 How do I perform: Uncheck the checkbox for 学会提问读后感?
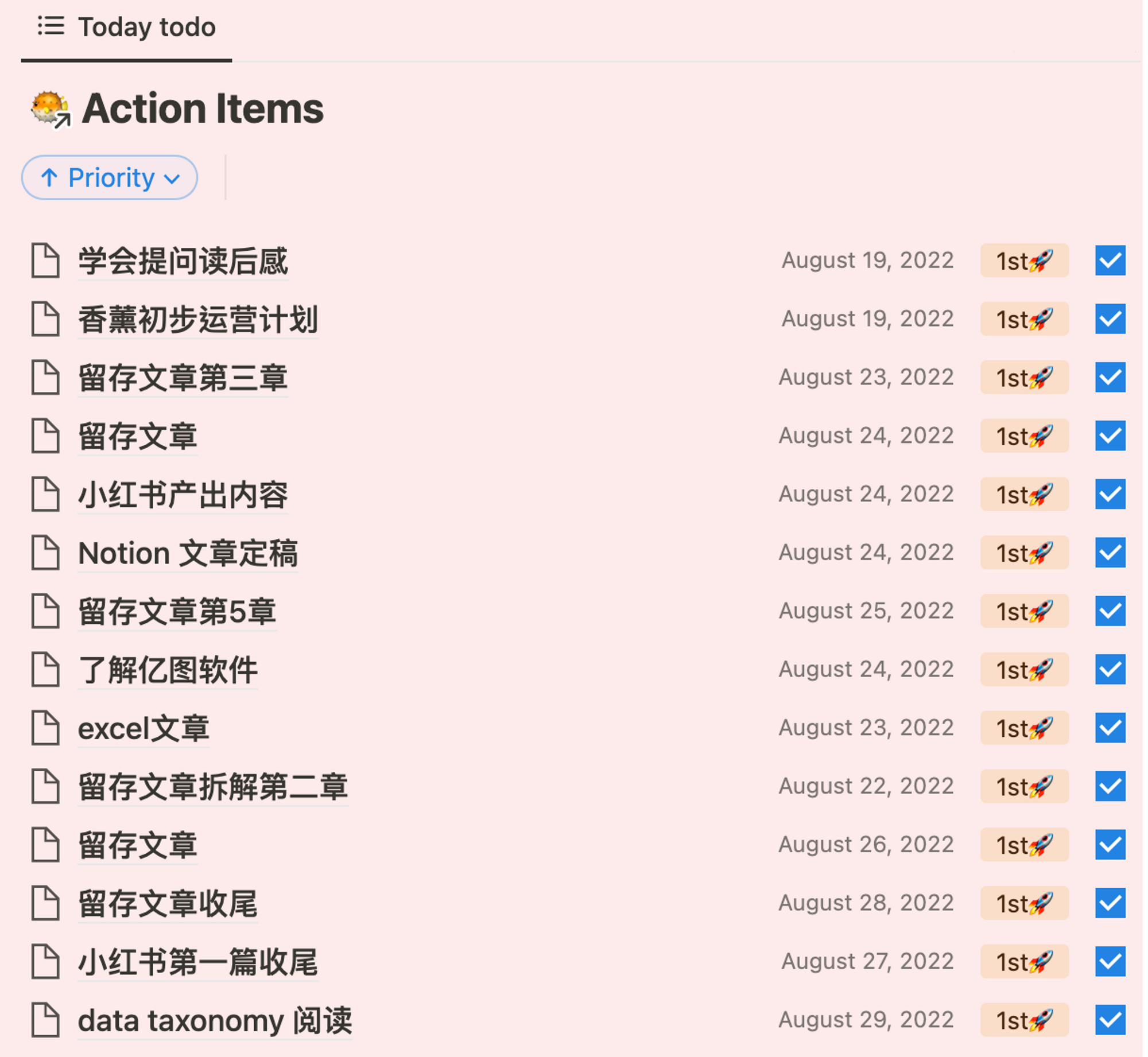(1108, 261)
